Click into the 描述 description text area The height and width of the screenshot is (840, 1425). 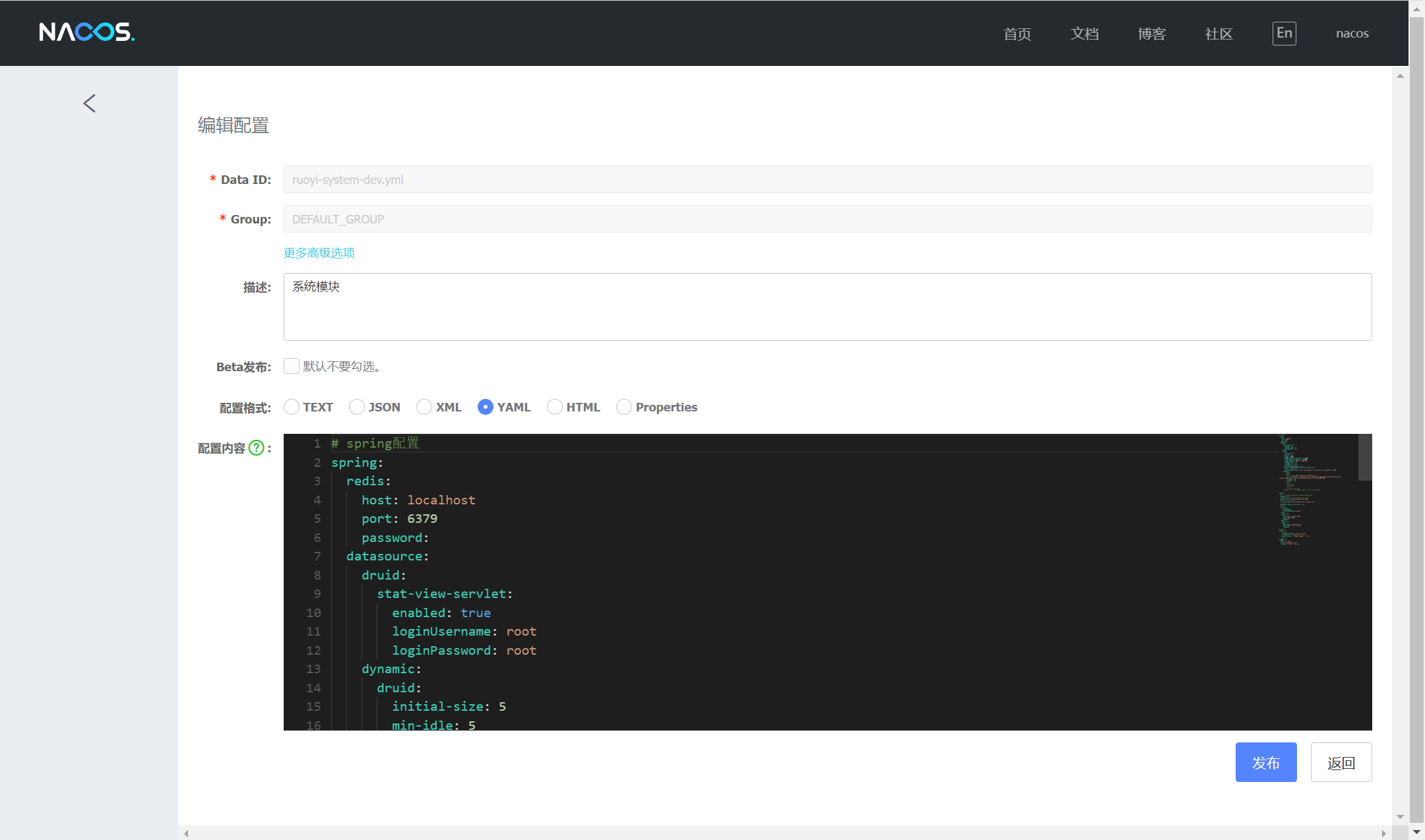point(827,307)
